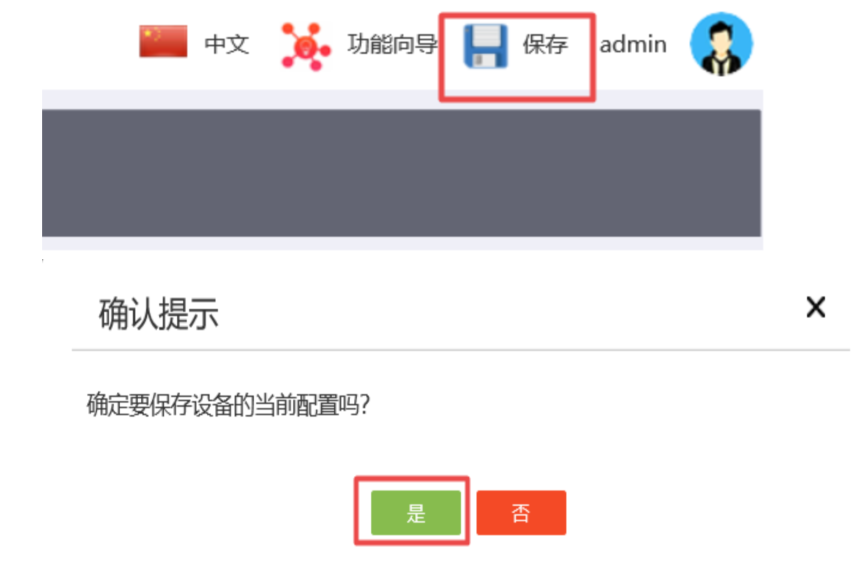Close the 确认提示 dialog with X
The image size is (862, 561).
click(x=816, y=307)
